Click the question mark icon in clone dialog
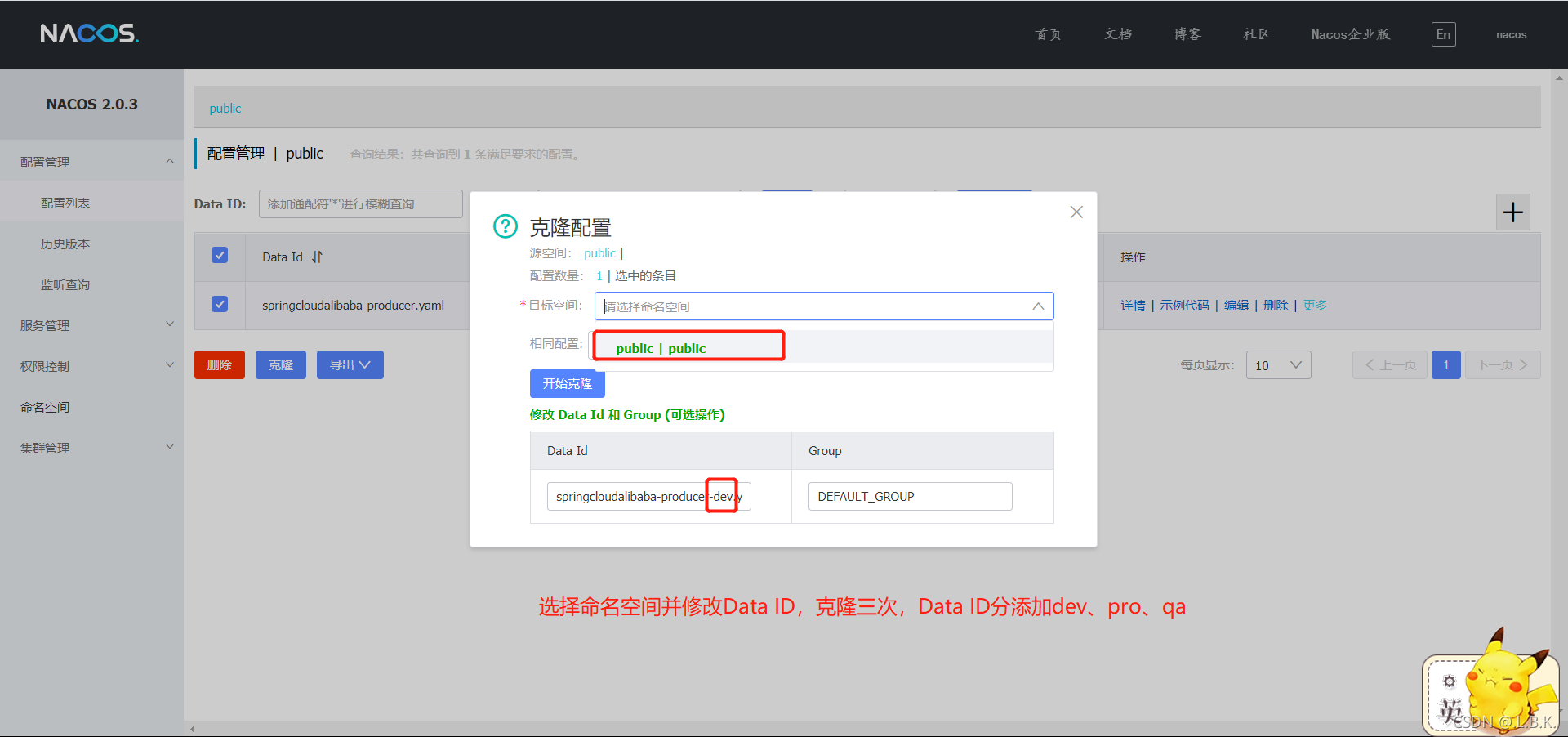The width and height of the screenshot is (1568, 737). 506,226
